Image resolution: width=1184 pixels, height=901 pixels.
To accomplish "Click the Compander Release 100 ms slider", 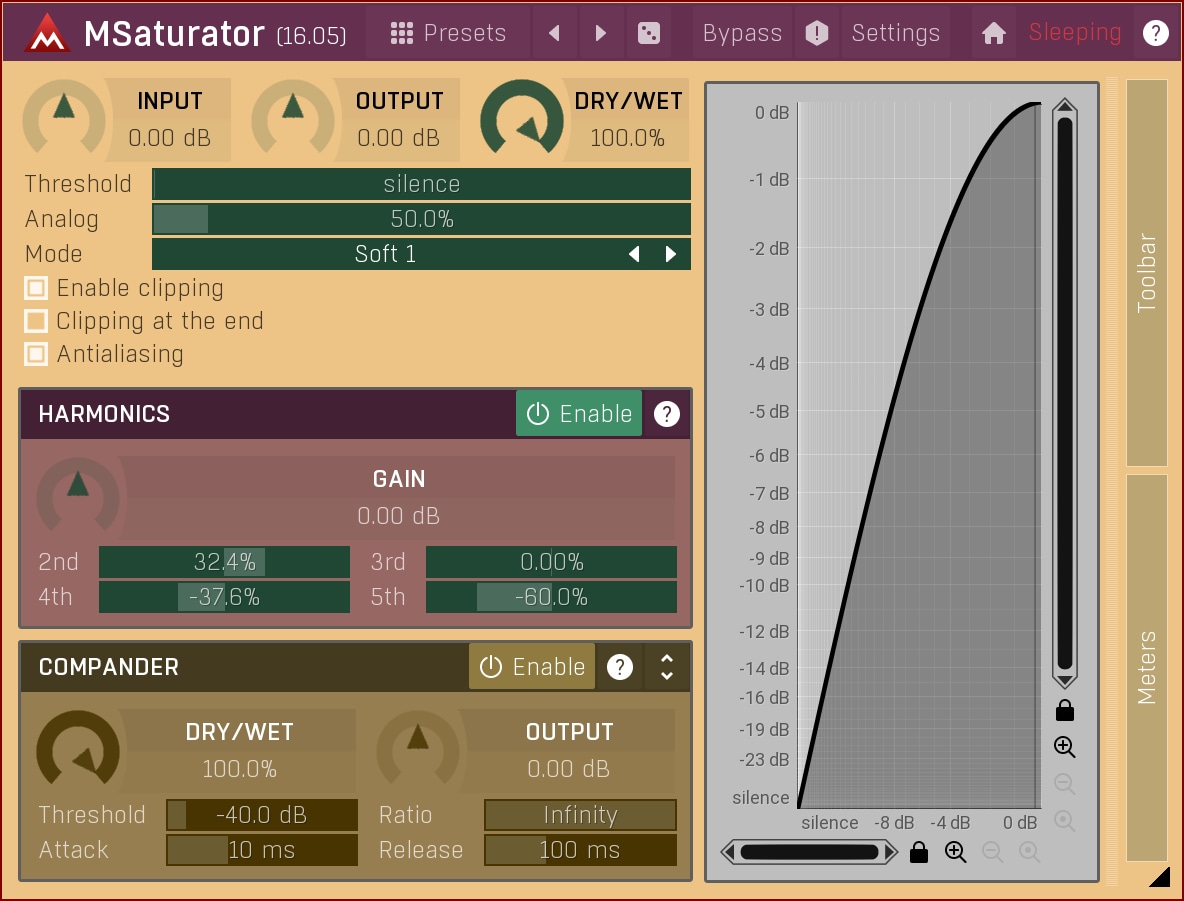I will point(580,850).
